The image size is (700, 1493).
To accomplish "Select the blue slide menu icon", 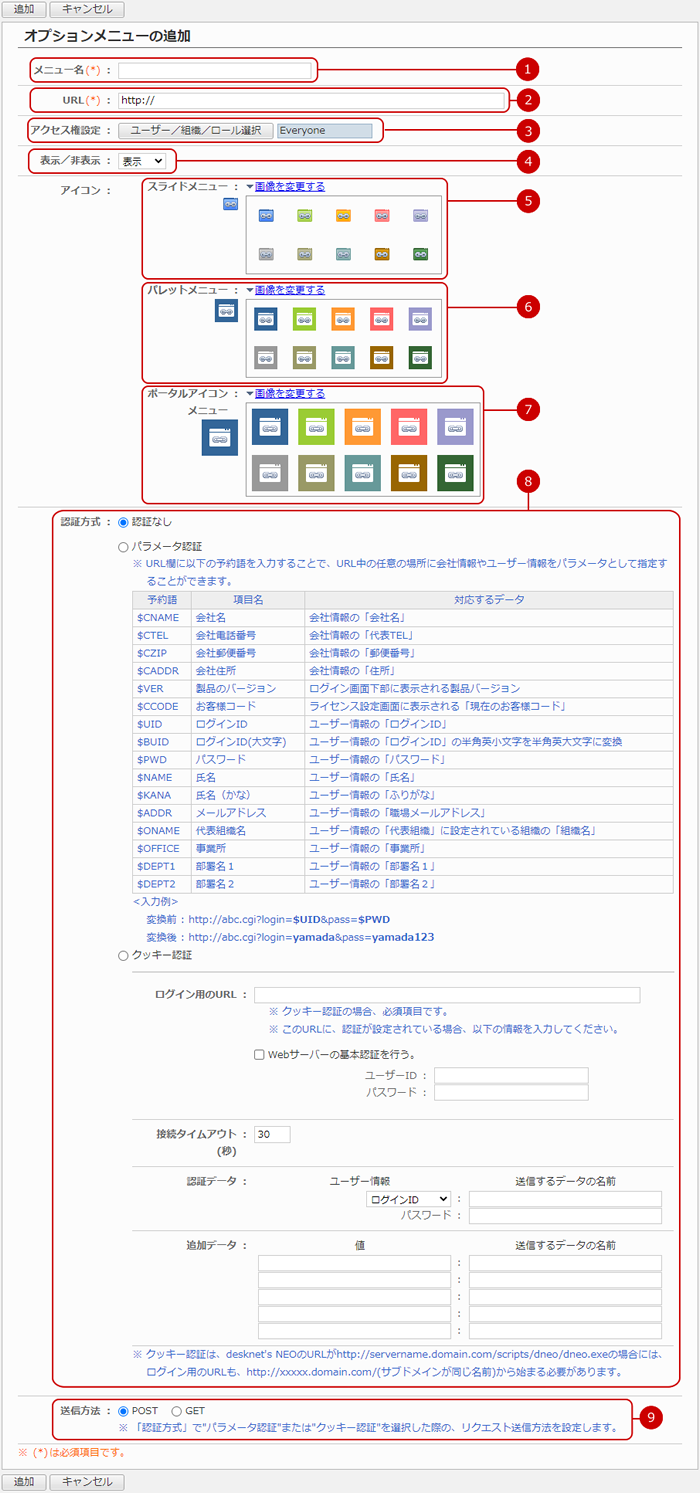I will click(266, 215).
